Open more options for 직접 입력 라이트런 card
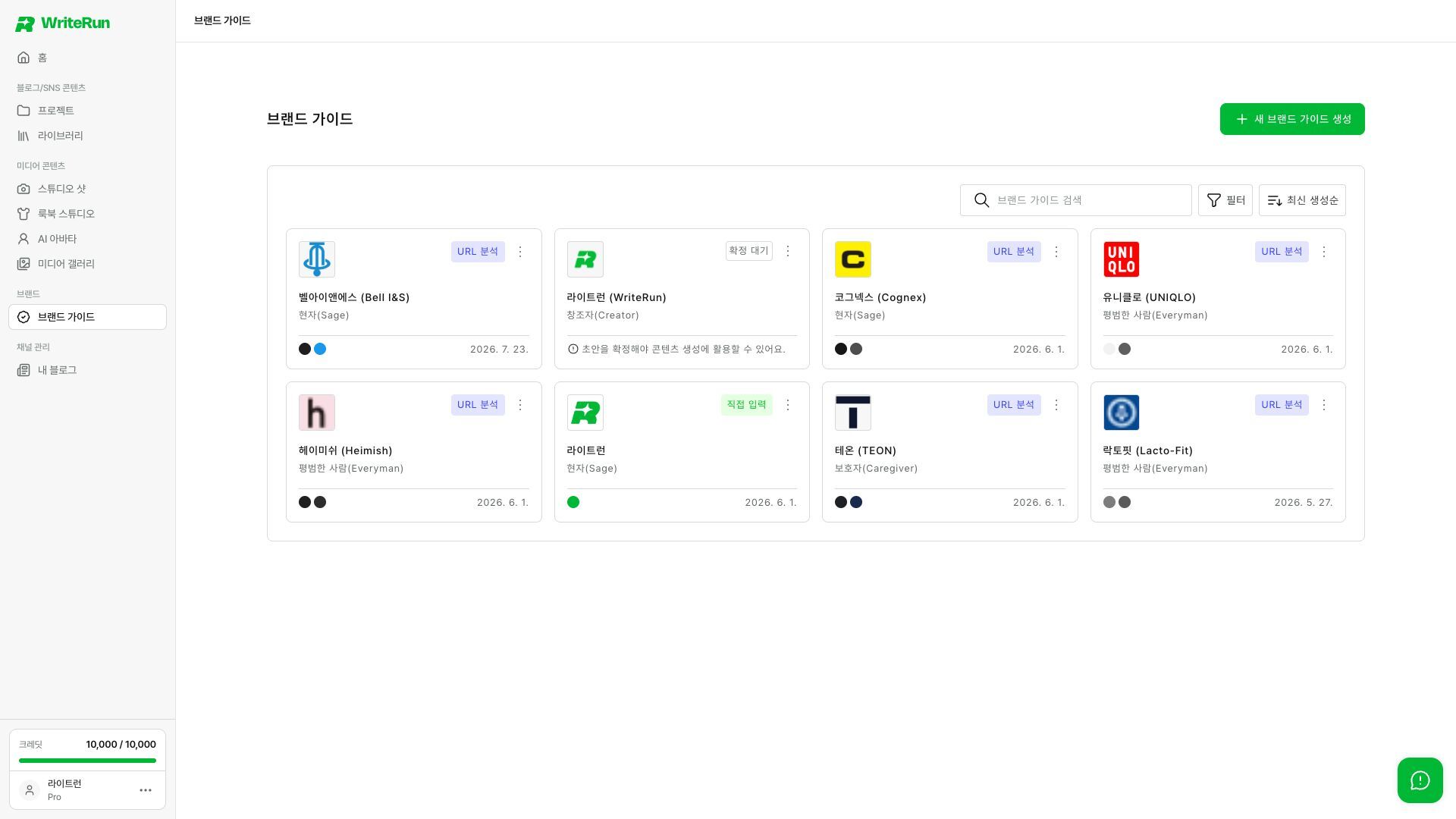The width and height of the screenshot is (1456, 819). [788, 405]
